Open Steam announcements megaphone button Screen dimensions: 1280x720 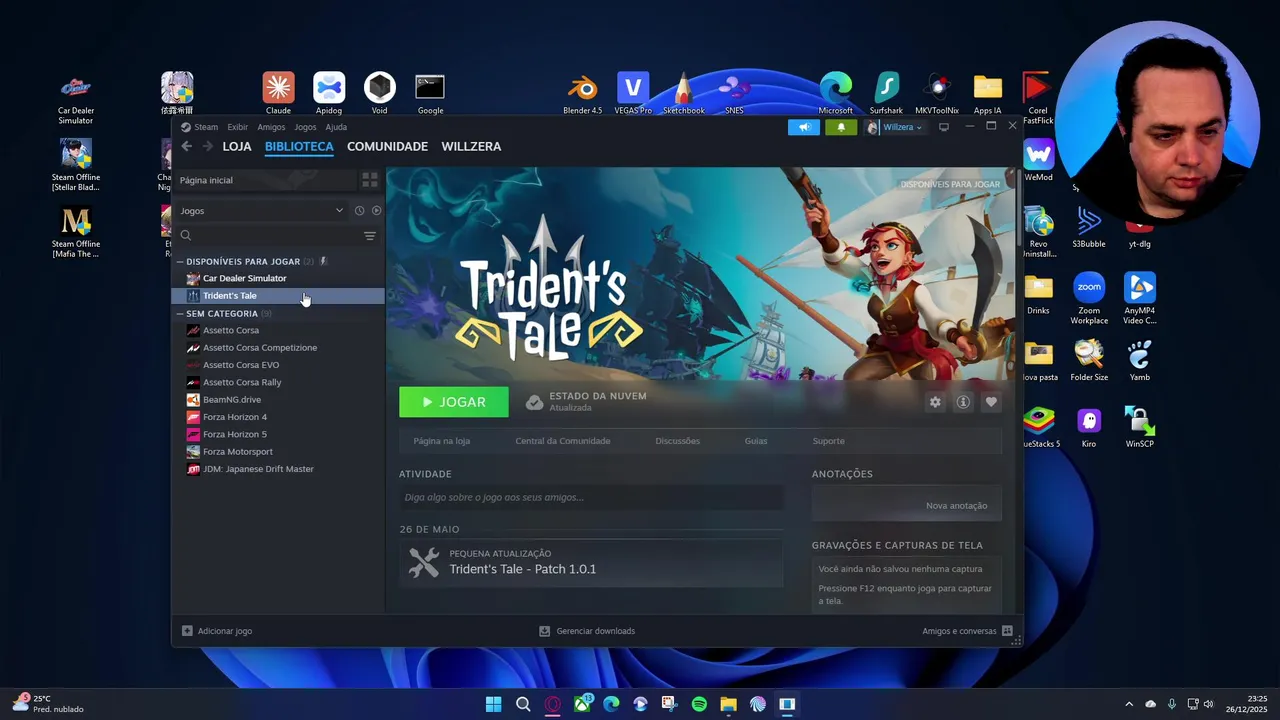tap(804, 127)
